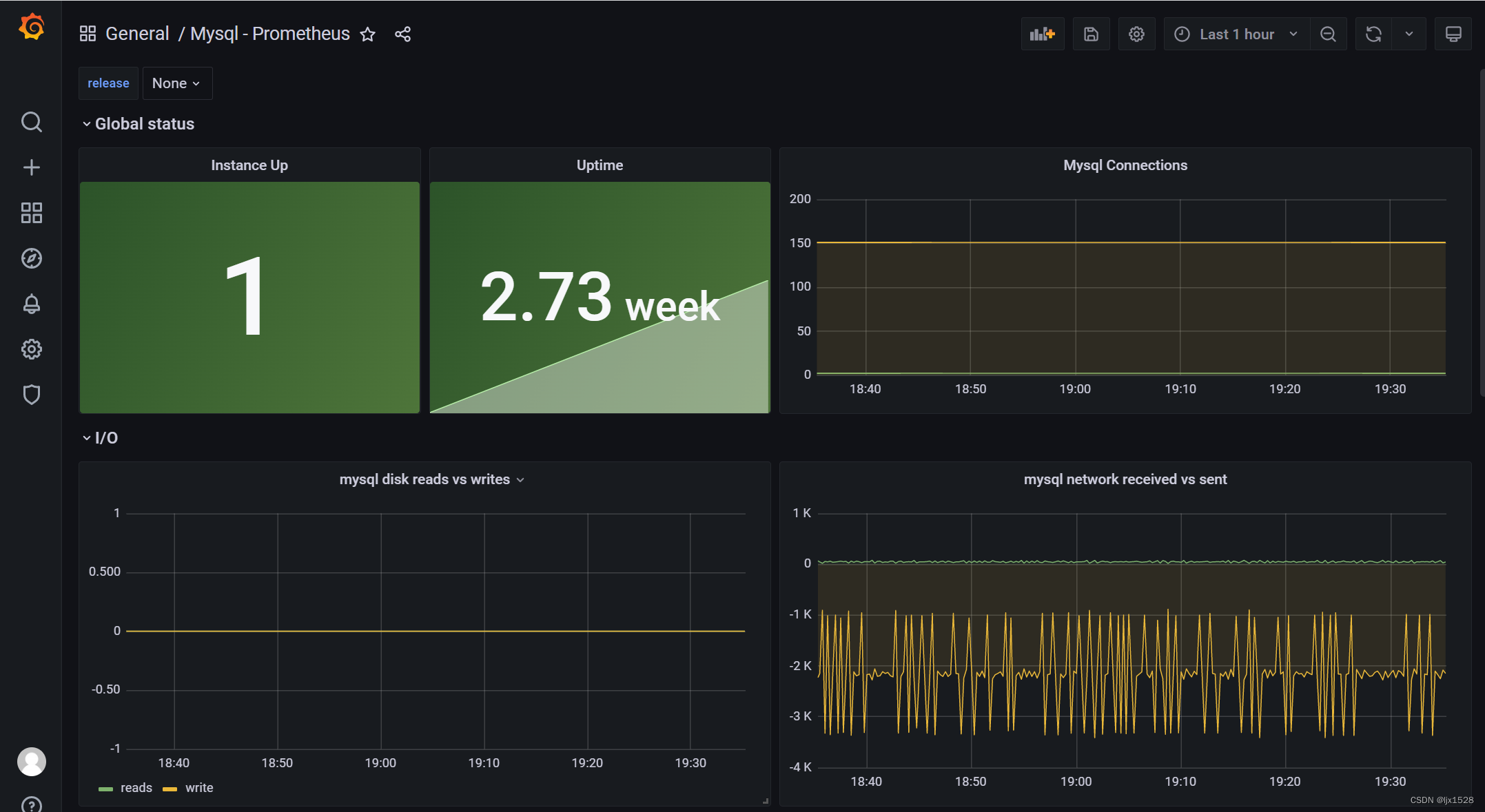The width and height of the screenshot is (1485, 812).
Task: Open the General folder link
Action: coord(137,34)
